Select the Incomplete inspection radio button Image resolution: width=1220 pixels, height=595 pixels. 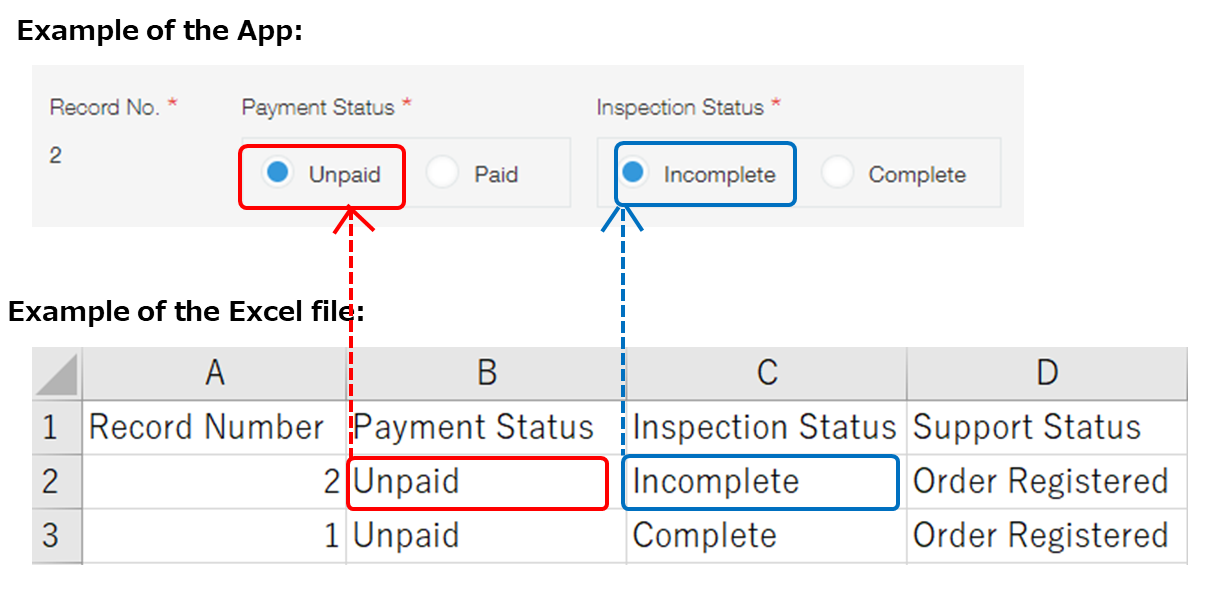(x=633, y=173)
